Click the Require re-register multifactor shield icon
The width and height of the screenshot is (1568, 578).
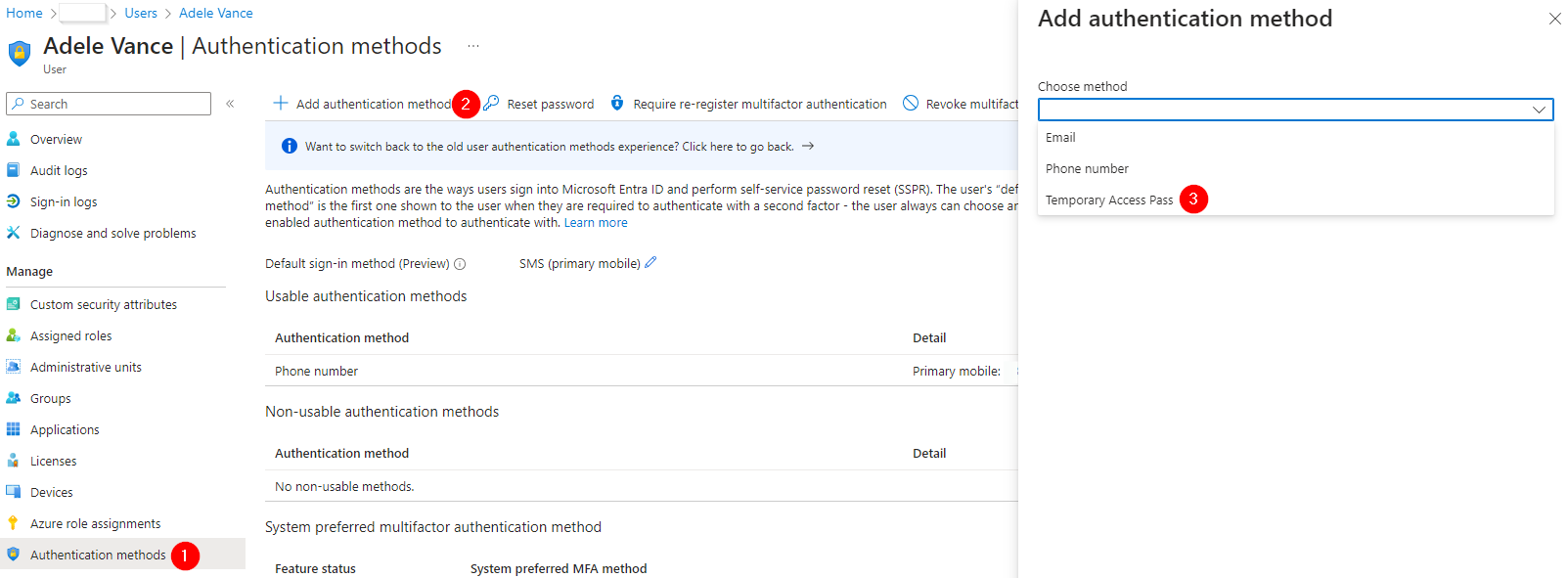tap(617, 103)
